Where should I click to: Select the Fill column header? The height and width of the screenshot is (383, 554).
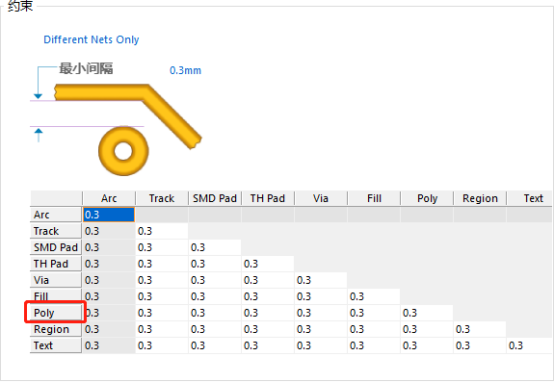[x=374, y=198]
